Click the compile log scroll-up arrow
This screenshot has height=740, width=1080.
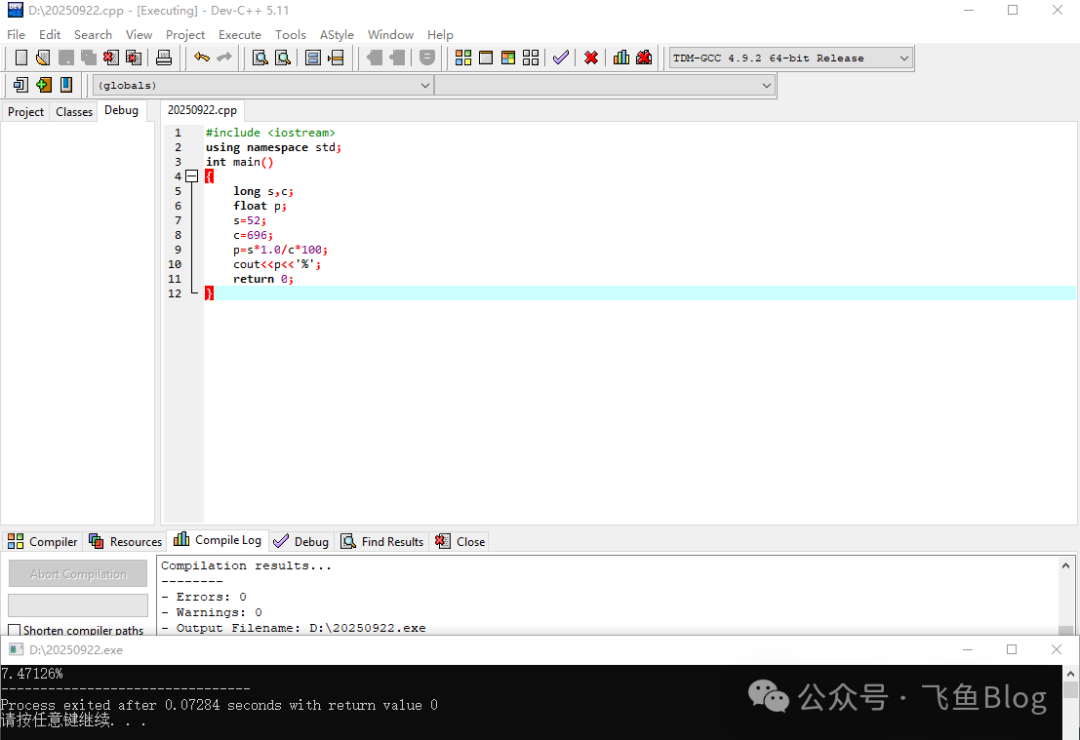click(x=1066, y=566)
